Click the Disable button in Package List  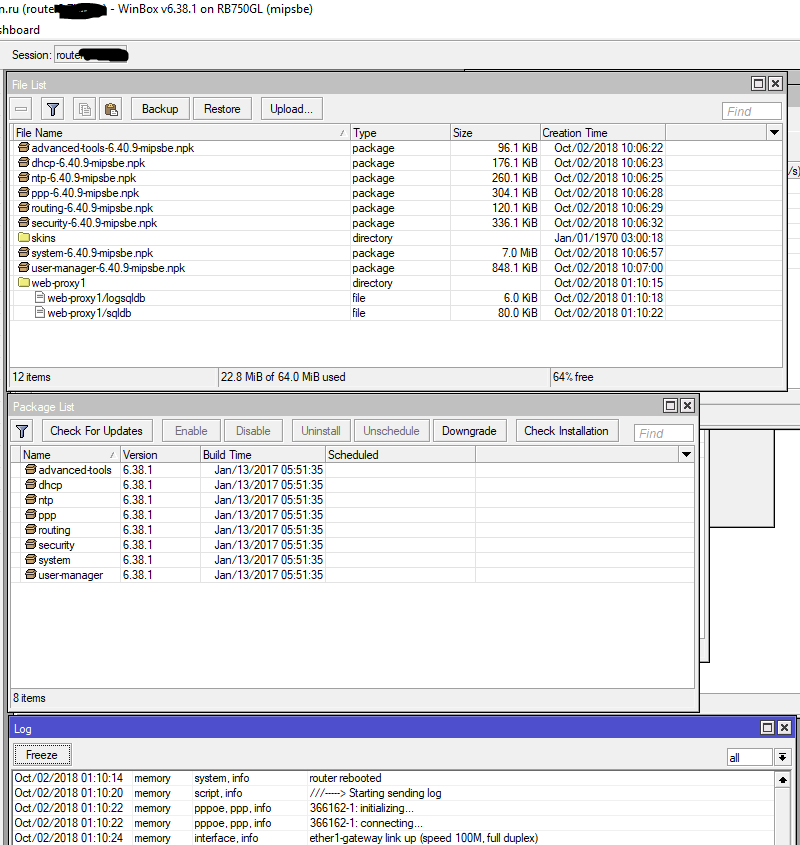tap(253, 431)
